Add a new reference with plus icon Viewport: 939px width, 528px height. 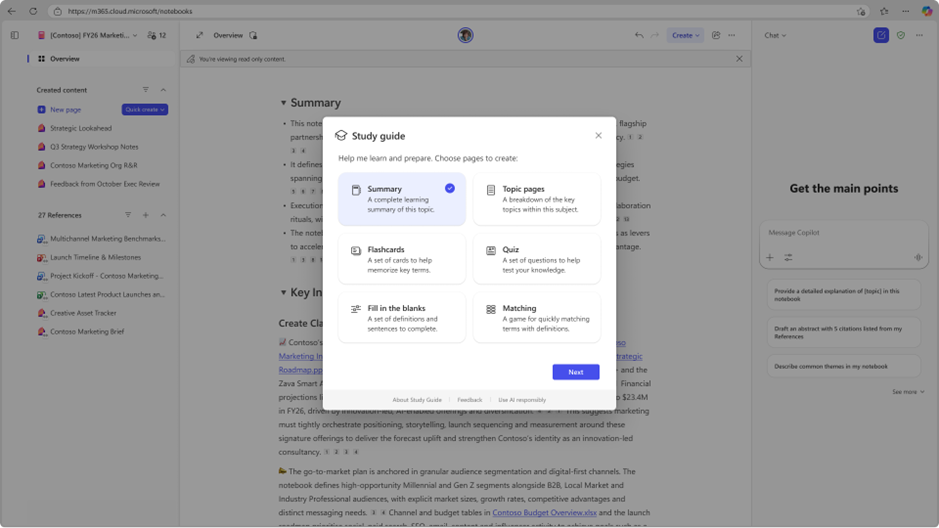pyautogui.click(x=146, y=215)
